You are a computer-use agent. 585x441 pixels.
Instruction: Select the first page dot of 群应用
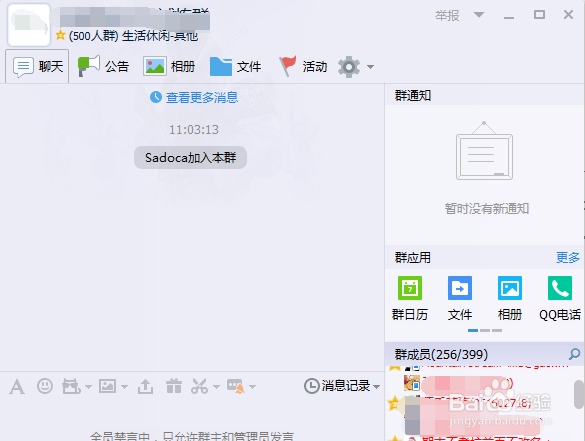point(473,331)
